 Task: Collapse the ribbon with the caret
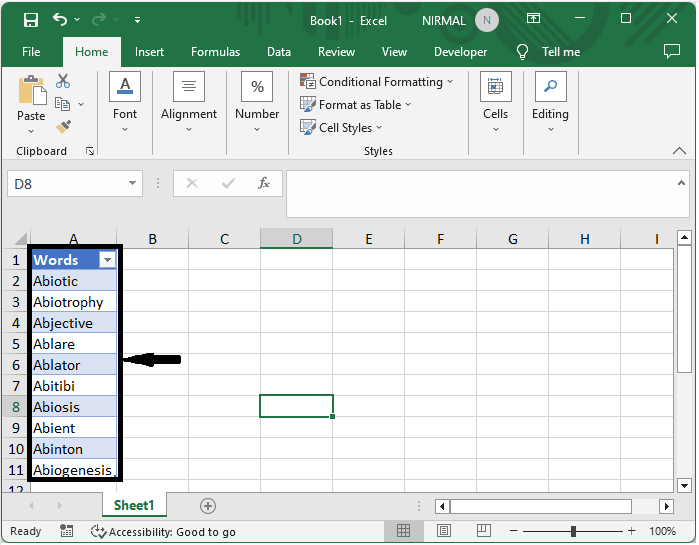point(679,151)
